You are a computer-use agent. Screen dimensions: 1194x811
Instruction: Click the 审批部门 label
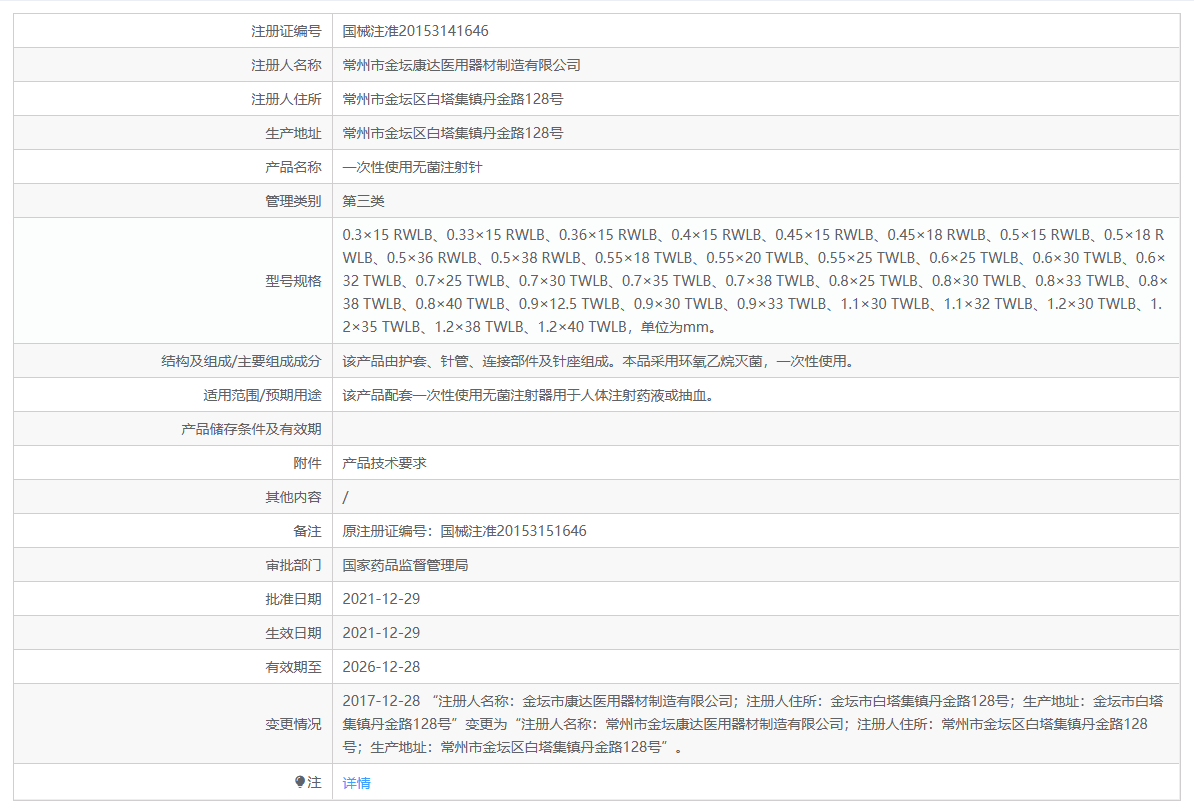click(x=293, y=565)
